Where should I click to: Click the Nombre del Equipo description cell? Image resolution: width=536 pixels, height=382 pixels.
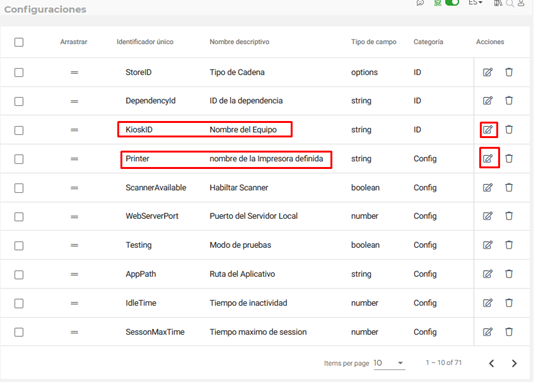tap(243, 130)
